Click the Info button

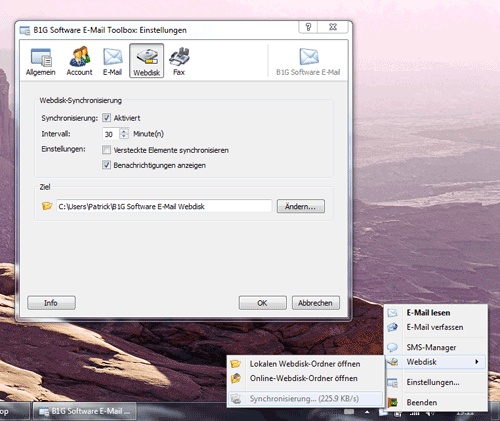click(x=51, y=303)
